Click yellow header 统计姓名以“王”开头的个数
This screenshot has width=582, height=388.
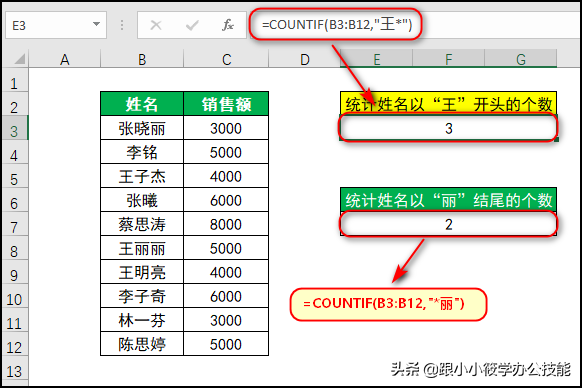[448, 104]
